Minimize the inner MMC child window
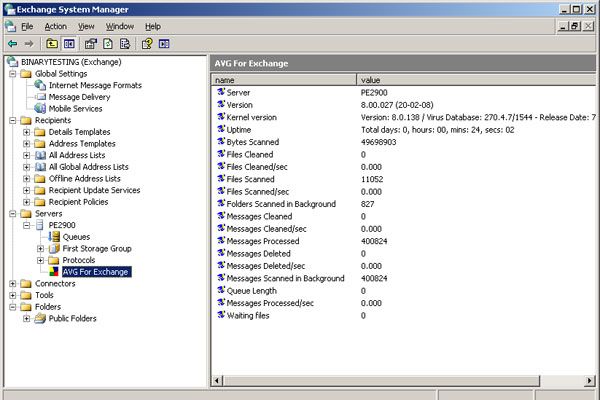Screen dimensions: 600x400 point(563,26)
